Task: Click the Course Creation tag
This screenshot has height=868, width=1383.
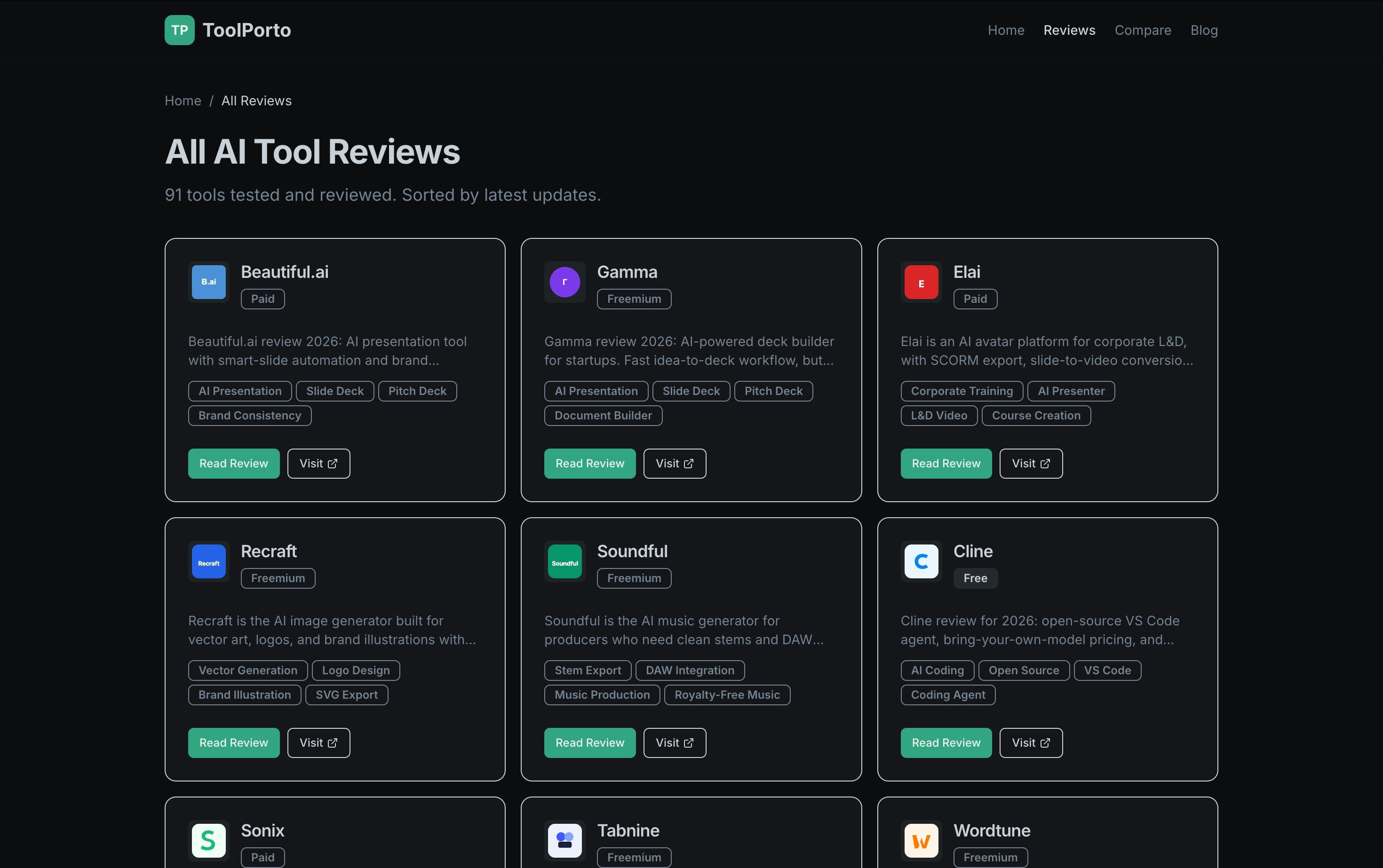Action: tap(1036, 416)
